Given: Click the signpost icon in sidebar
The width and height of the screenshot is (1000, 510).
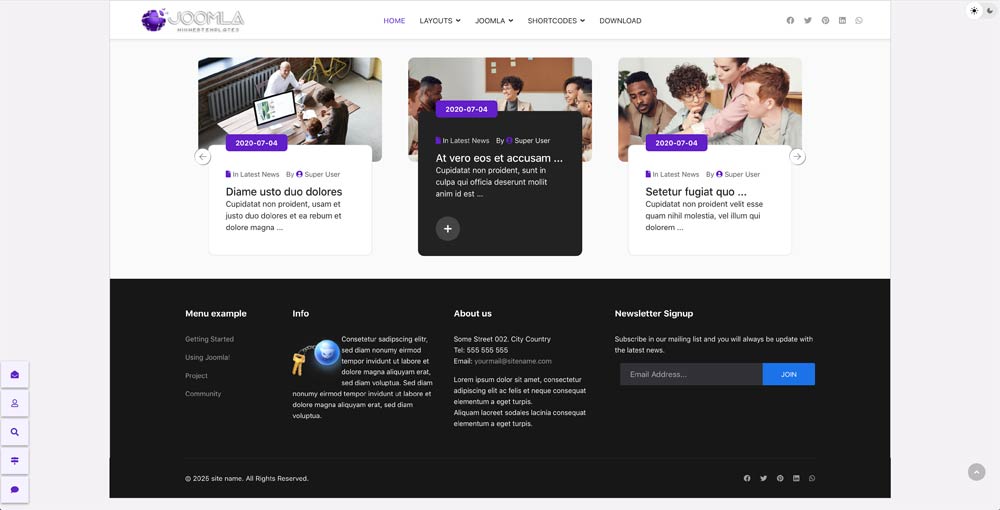Looking at the screenshot, I should click(x=15, y=461).
